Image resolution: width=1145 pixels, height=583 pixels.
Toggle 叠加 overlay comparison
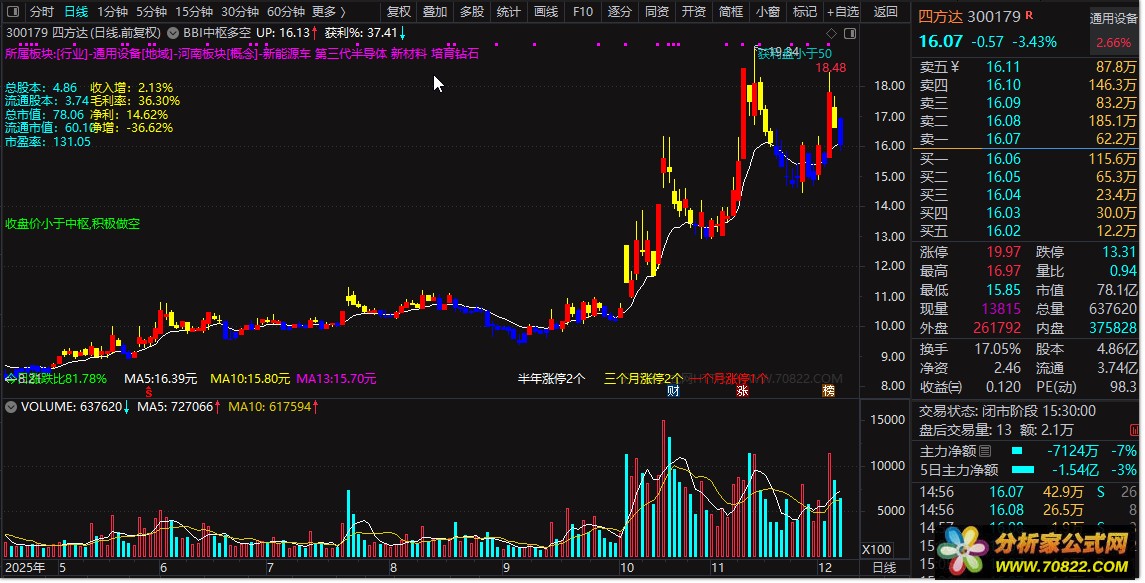[435, 12]
